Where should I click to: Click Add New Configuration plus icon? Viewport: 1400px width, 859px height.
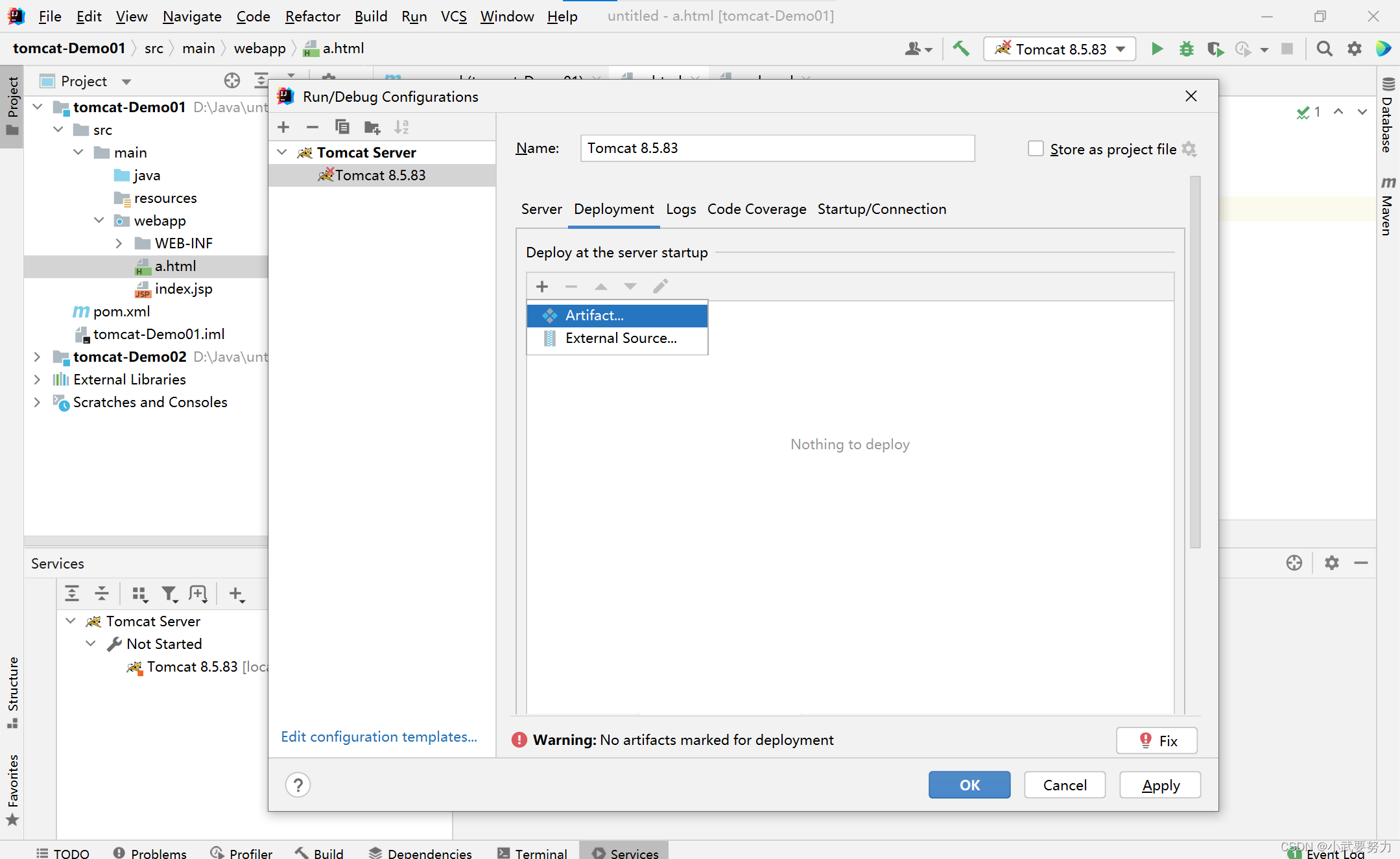click(283, 127)
